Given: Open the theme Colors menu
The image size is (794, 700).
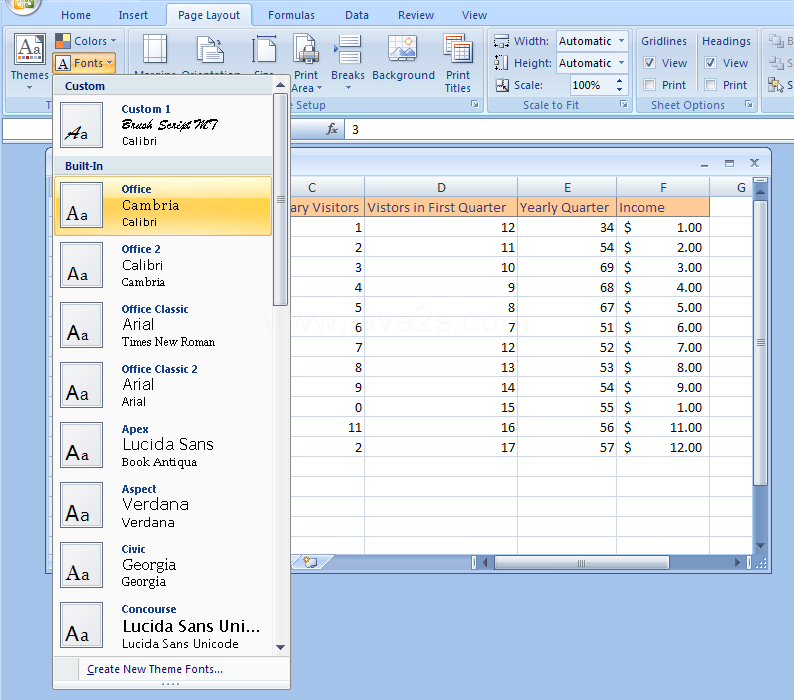Looking at the screenshot, I should [85, 41].
